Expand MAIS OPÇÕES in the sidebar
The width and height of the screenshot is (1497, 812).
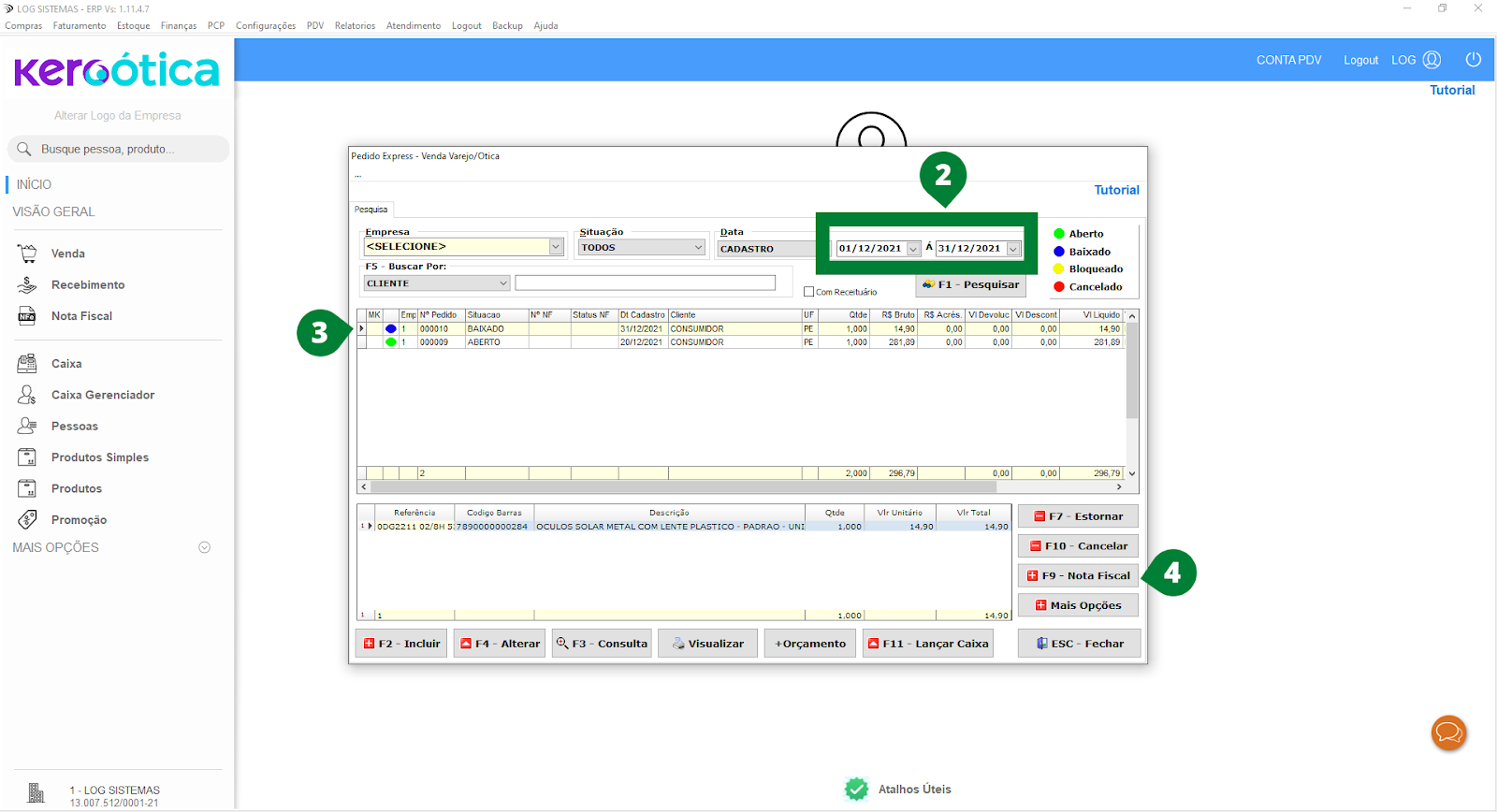pyautogui.click(x=204, y=547)
